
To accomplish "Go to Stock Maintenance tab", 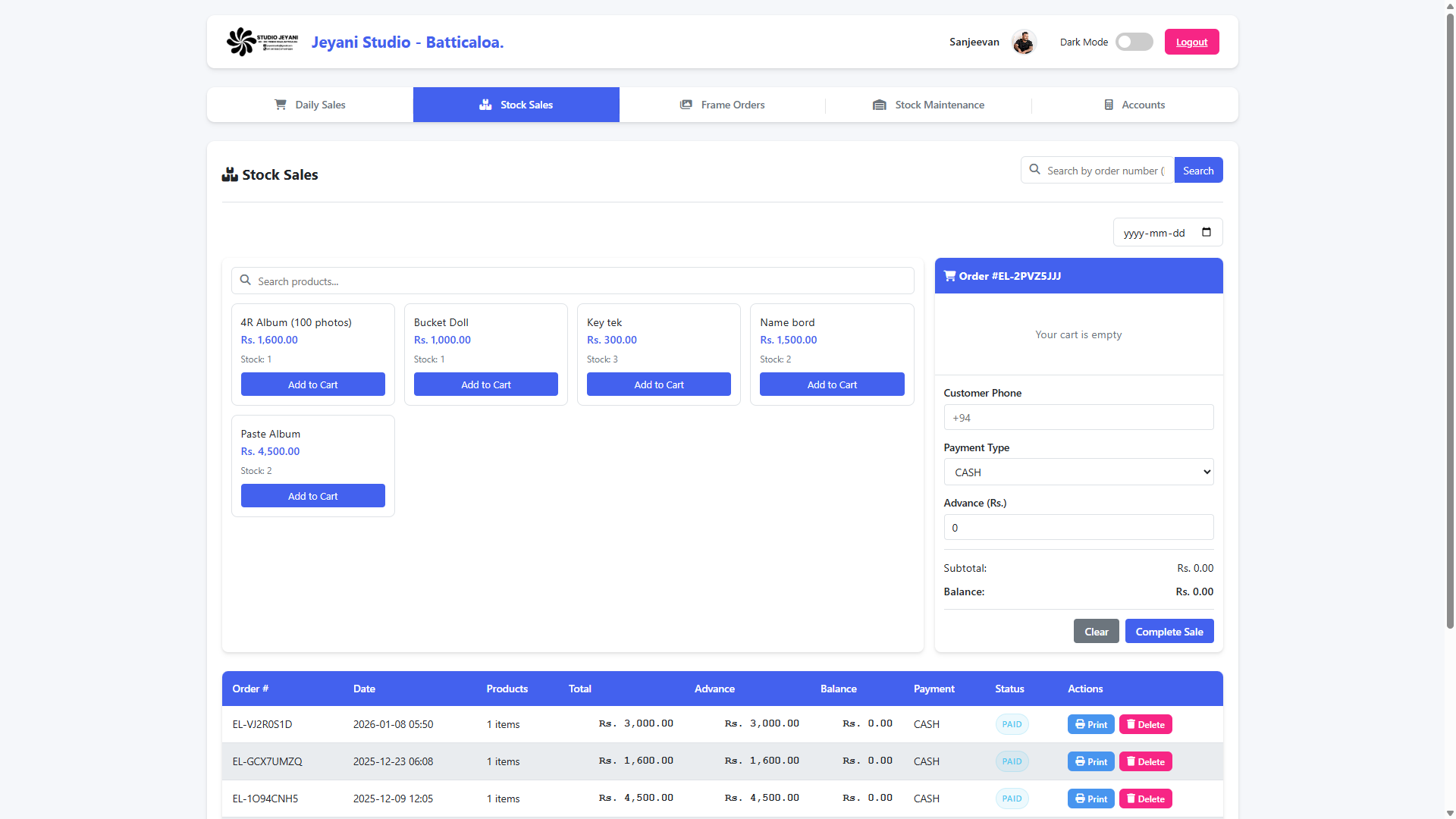I will tap(928, 105).
